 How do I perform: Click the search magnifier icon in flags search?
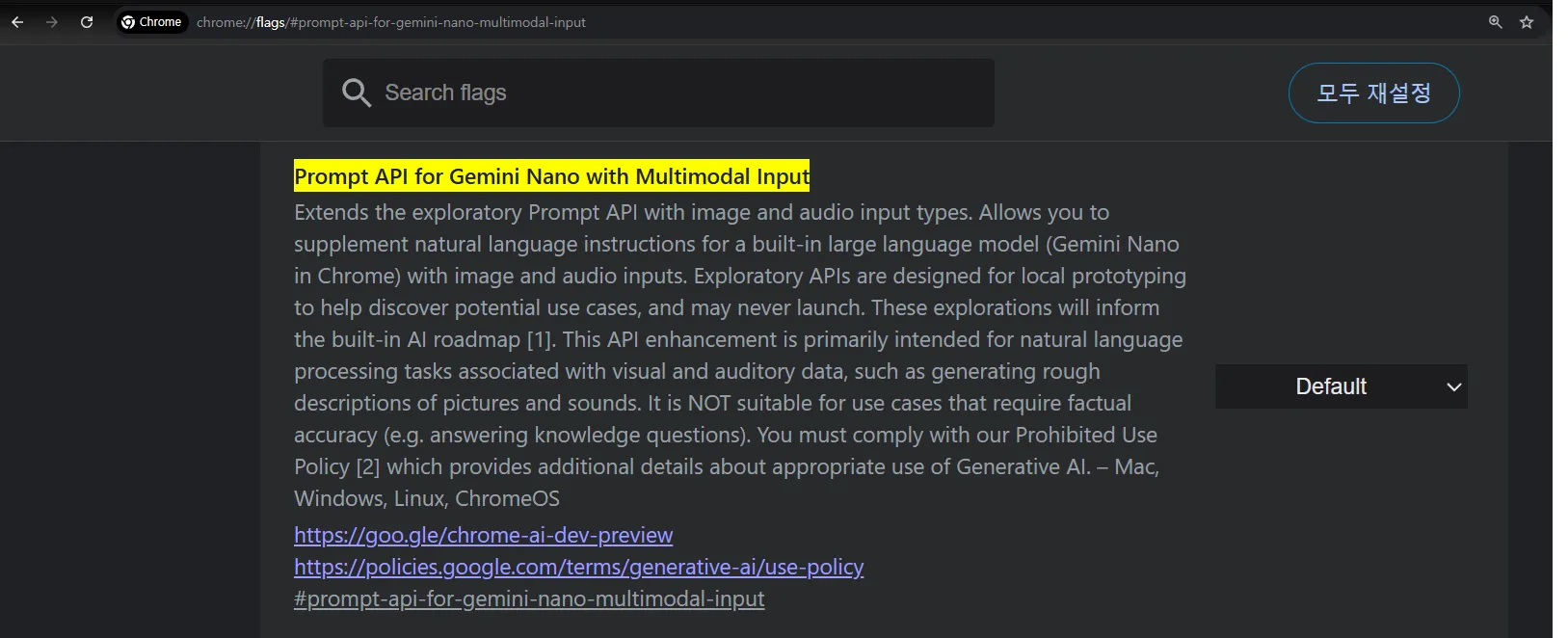pos(357,93)
